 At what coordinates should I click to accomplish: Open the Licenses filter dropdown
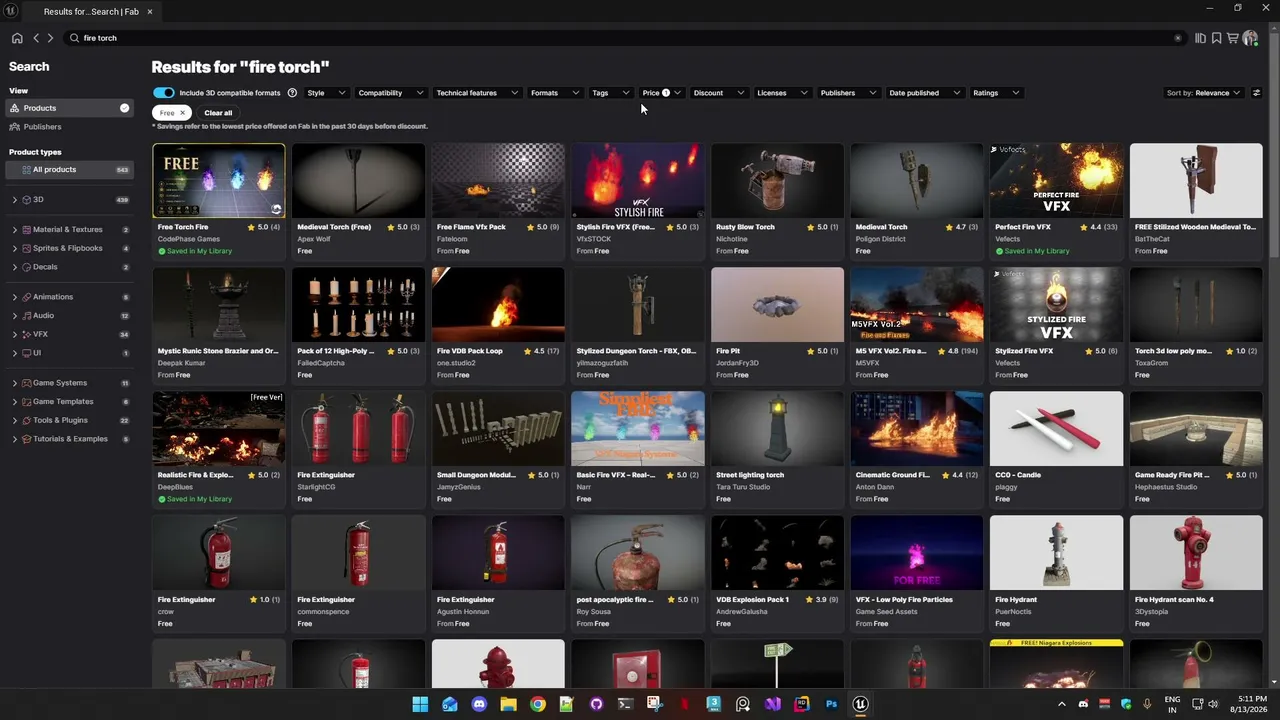coord(782,93)
